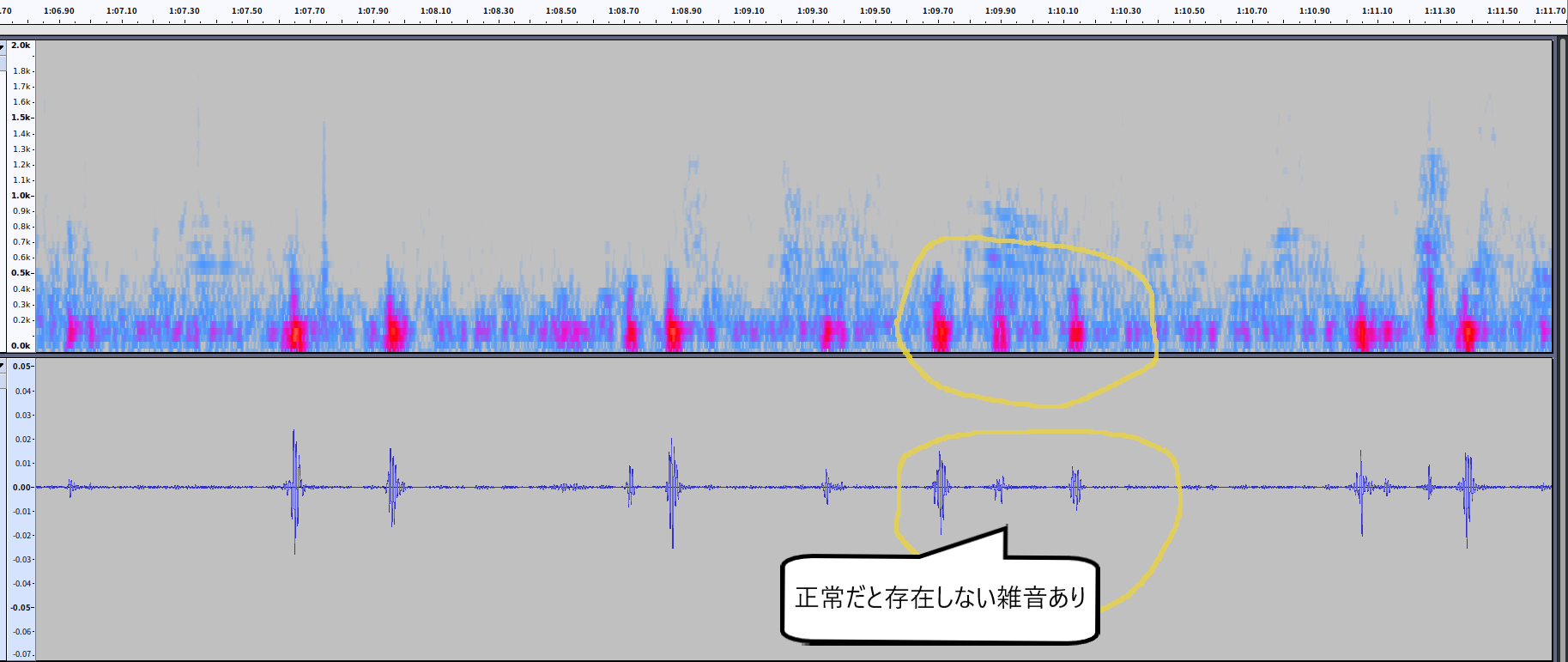Image resolution: width=1568 pixels, height=662 pixels.
Task: Click the 1:09.90 mark on the timeline ruler
Action: pyautogui.click(x=1001, y=11)
